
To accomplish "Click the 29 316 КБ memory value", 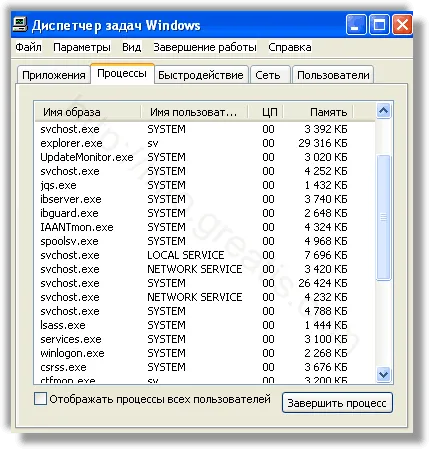I will (x=323, y=143).
